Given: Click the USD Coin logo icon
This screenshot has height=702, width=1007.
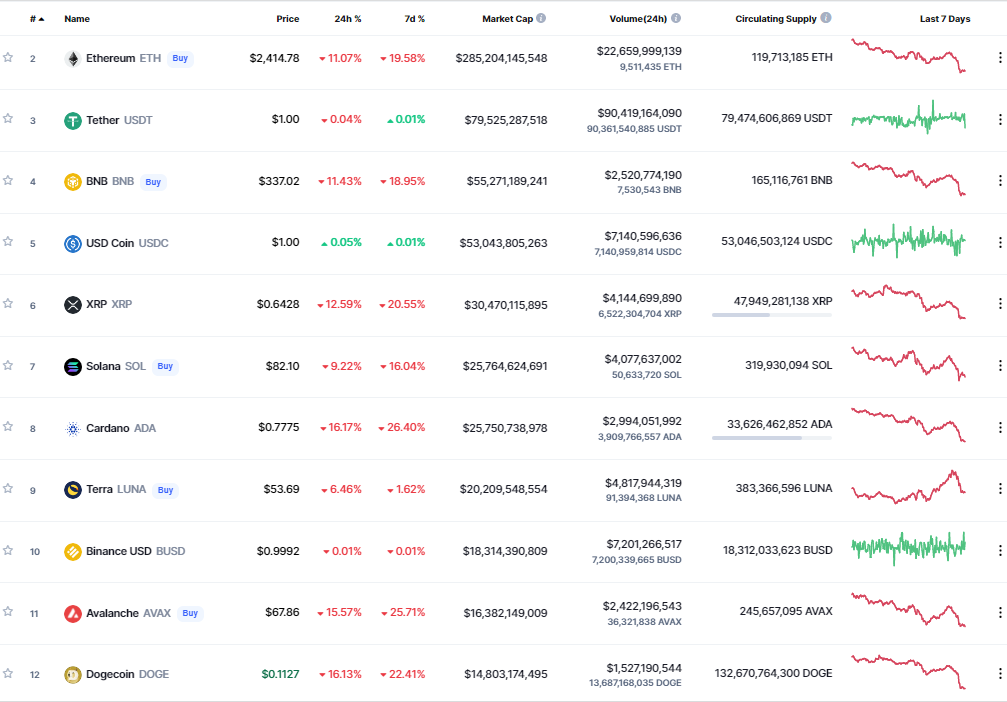Looking at the screenshot, I should pyautogui.click(x=73, y=243).
